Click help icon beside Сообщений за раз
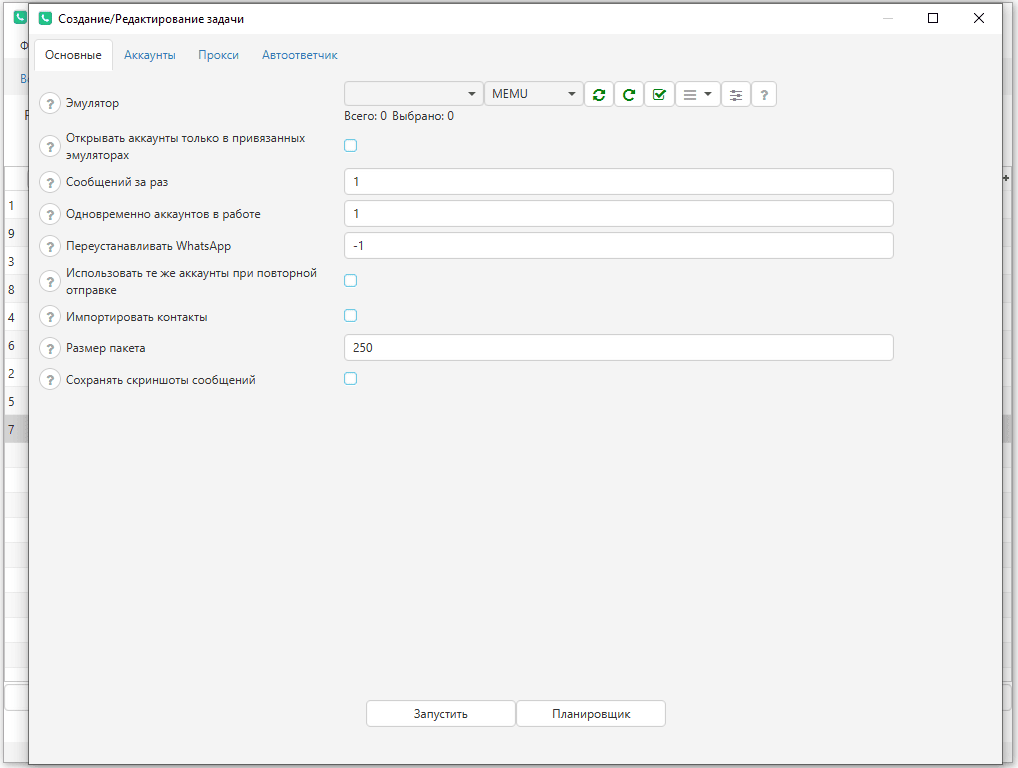 [x=50, y=182]
